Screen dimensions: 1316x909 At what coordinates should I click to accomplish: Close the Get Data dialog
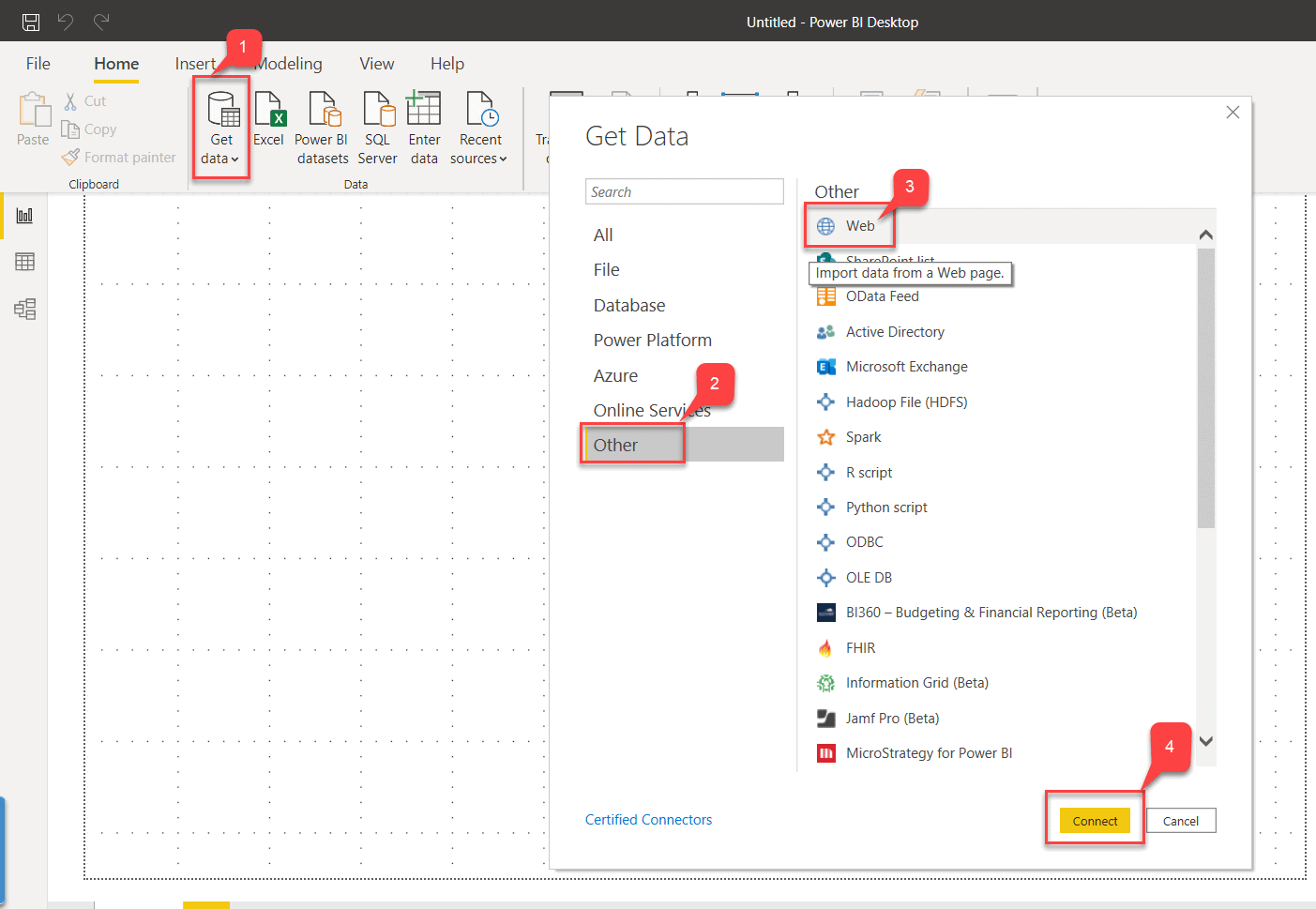1233,113
